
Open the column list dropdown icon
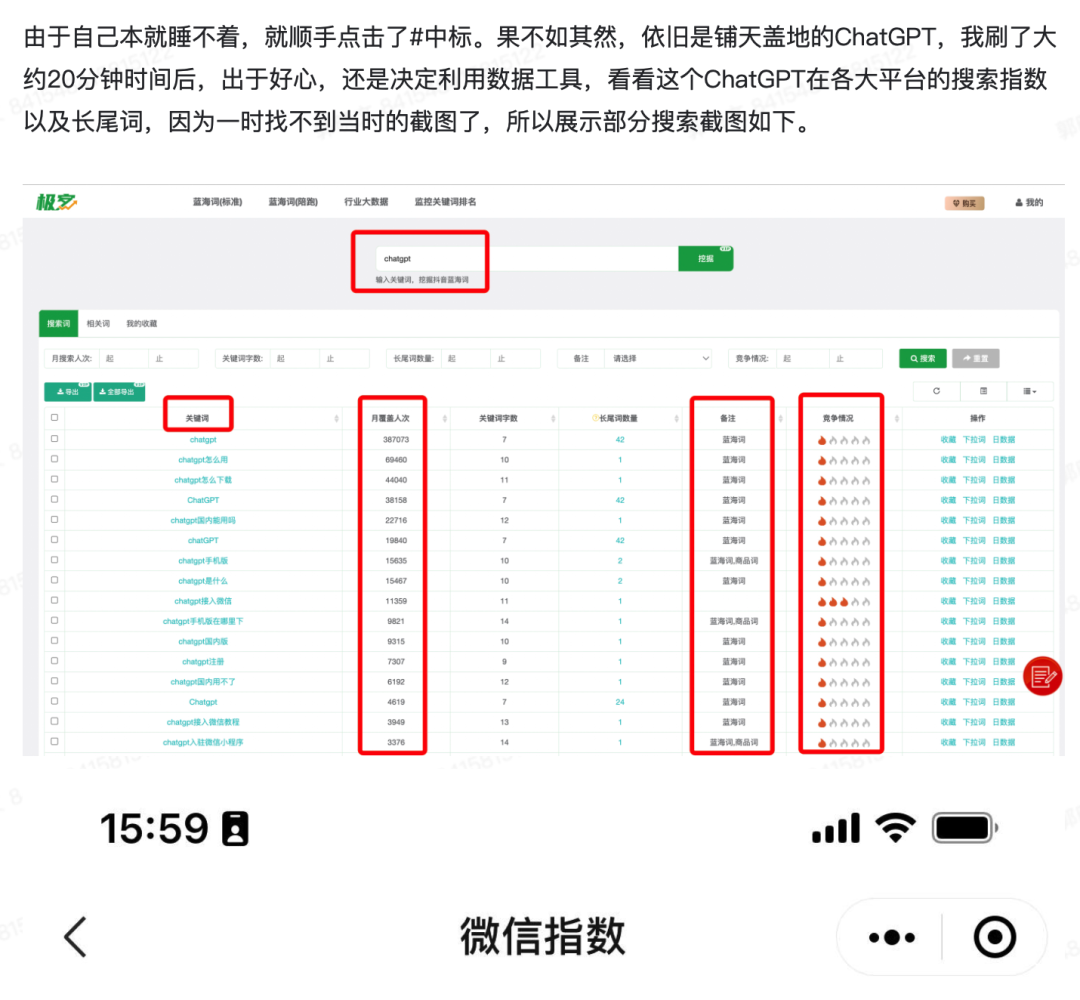1030,391
